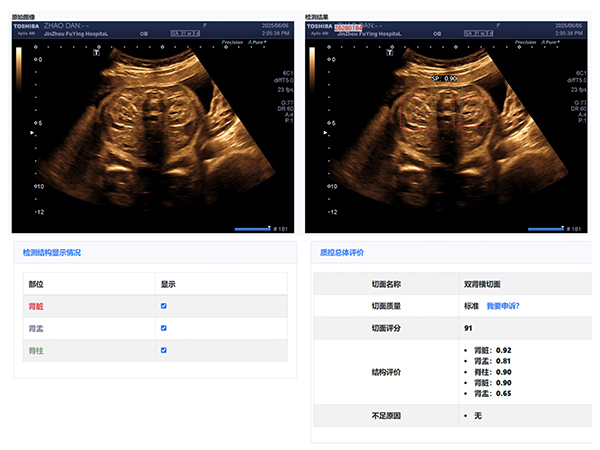Toggle the 肾盂 display checkbox
This screenshot has width=600, height=450.
(x=163, y=328)
